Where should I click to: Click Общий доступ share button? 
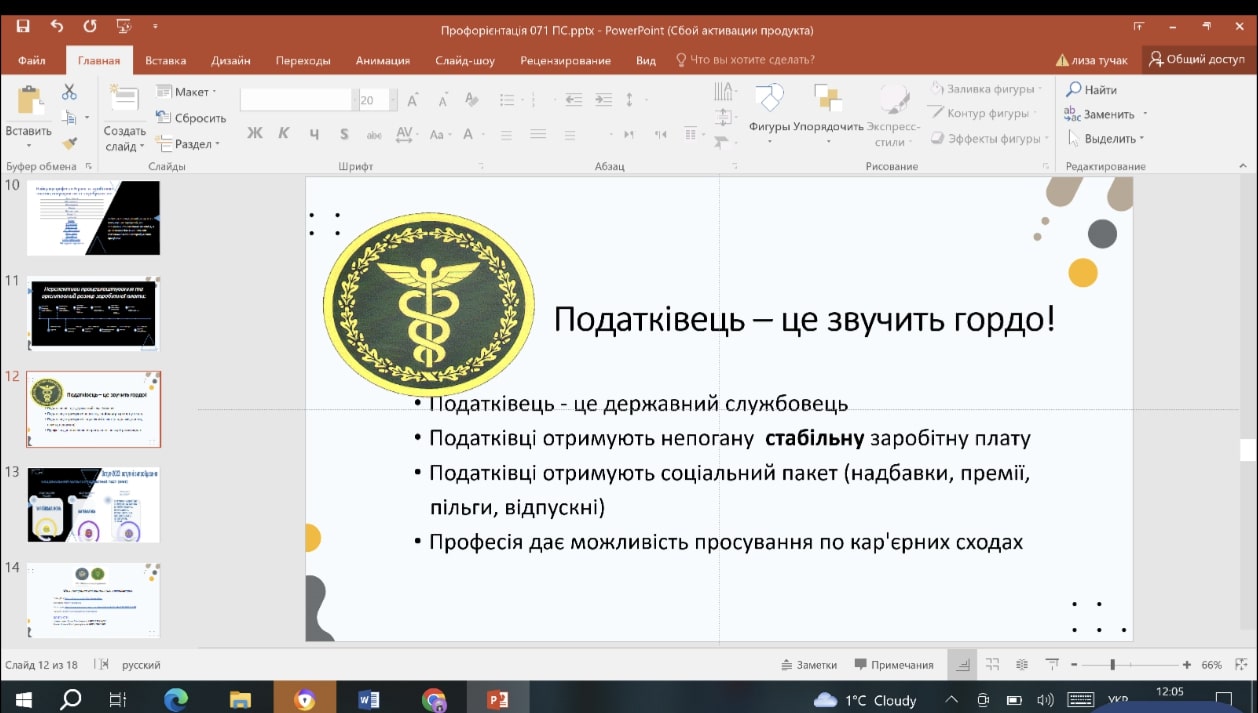click(x=1198, y=60)
